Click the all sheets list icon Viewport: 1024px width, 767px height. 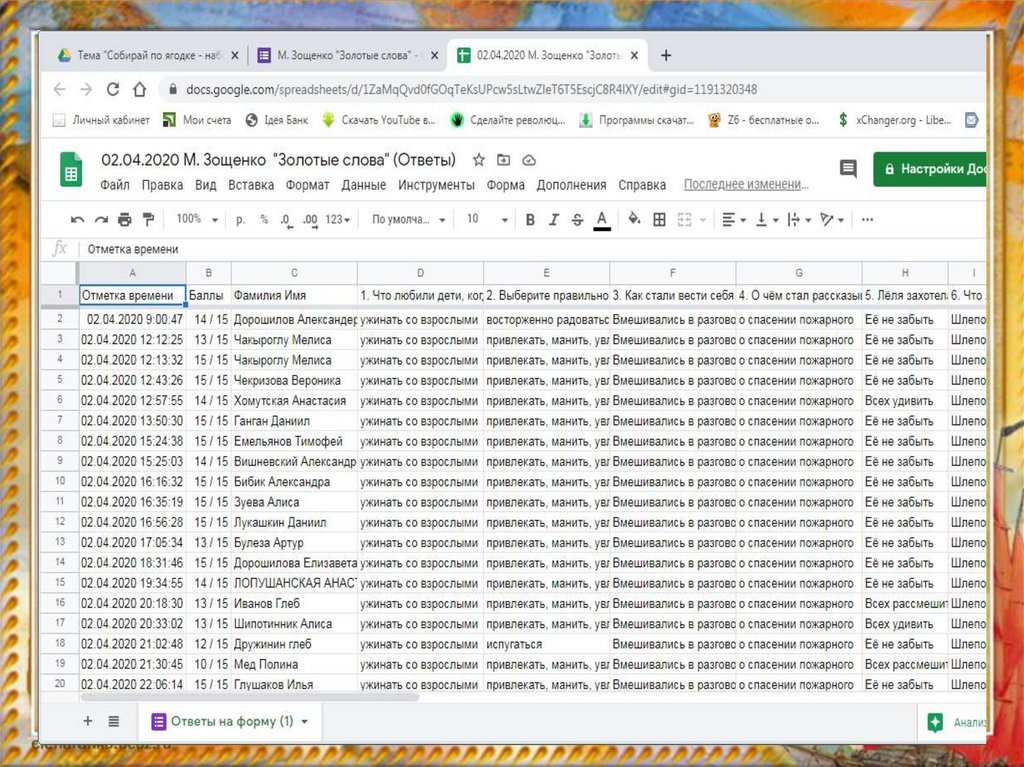(x=114, y=721)
